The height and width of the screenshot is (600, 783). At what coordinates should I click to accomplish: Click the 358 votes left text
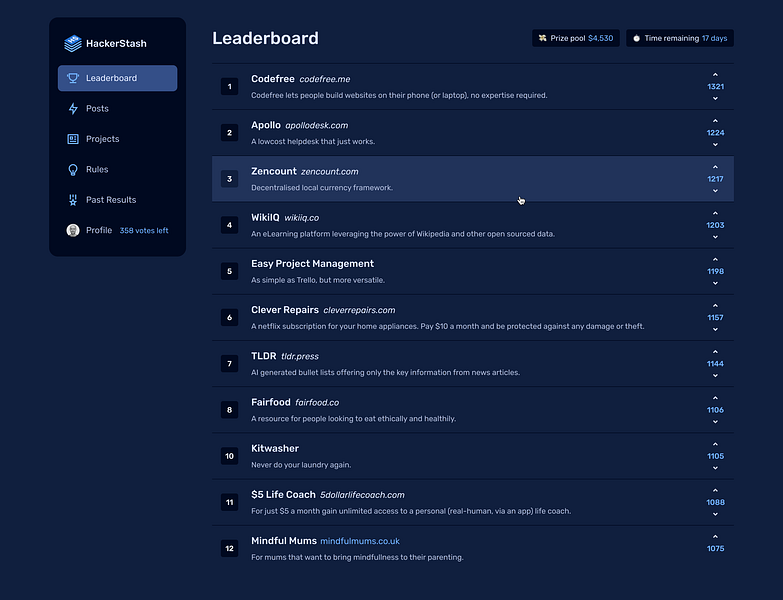coord(144,231)
